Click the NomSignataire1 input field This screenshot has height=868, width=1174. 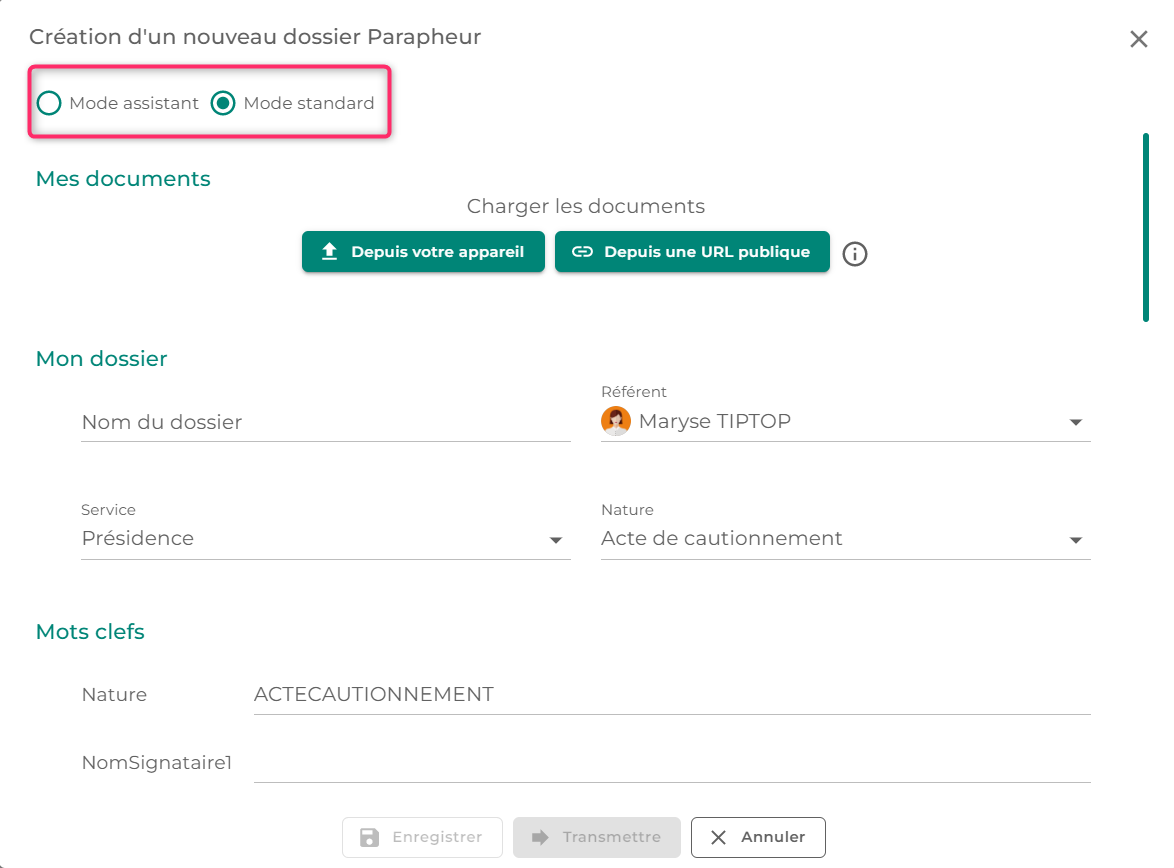pos(672,763)
